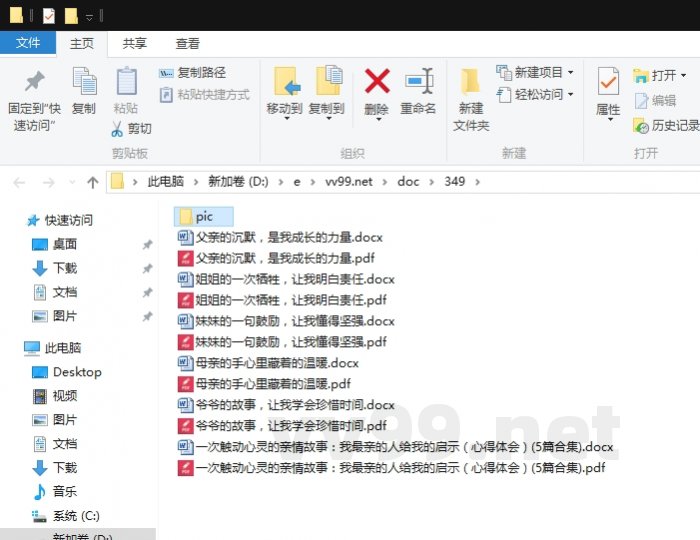The image size is (700, 540).
Task: Select the 5篇合集 docx file
Action: point(396,447)
